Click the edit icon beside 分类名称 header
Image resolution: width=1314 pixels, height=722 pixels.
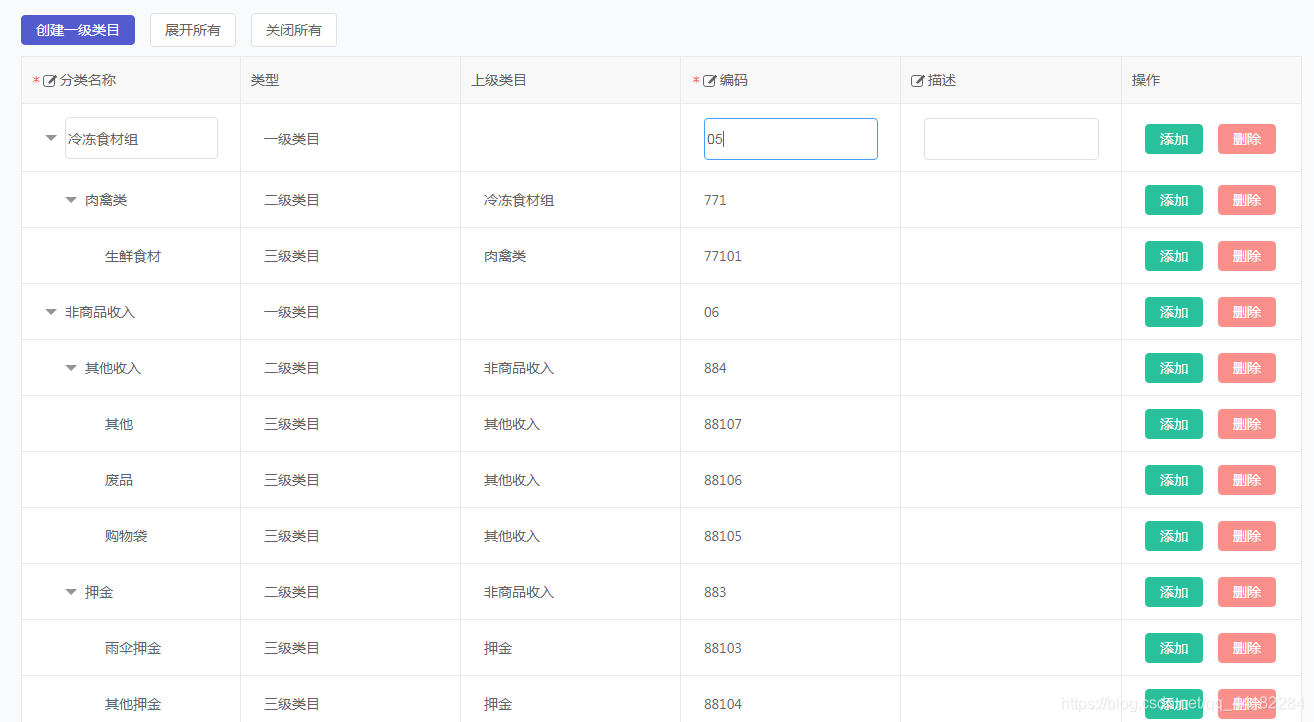(50, 81)
